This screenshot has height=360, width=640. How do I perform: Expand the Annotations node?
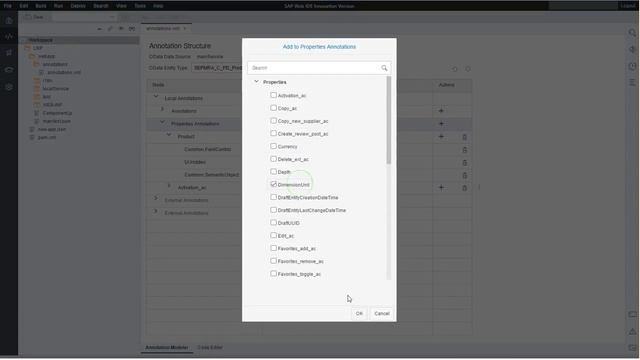(x=162, y=110)
